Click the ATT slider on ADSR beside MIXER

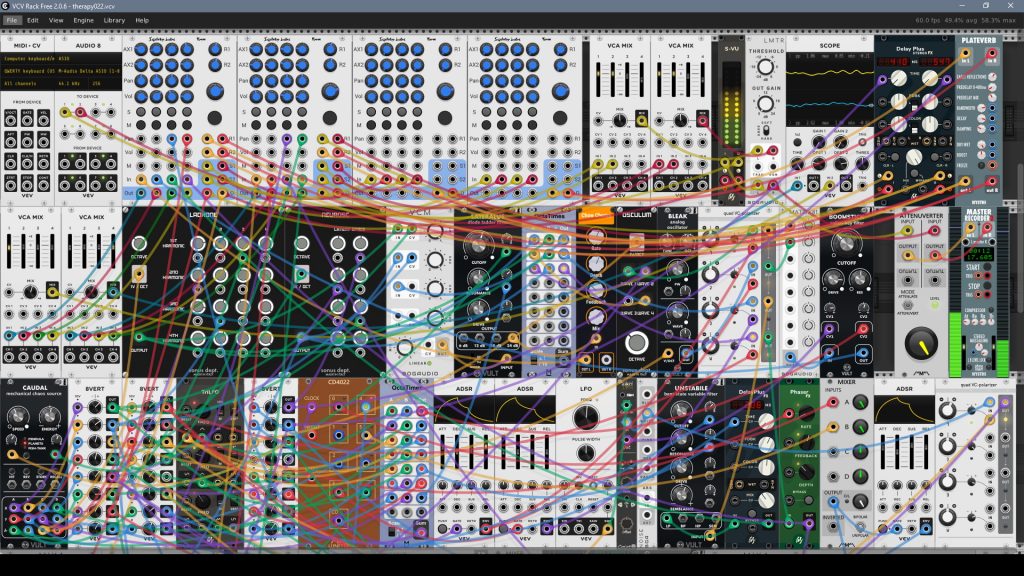884,451
